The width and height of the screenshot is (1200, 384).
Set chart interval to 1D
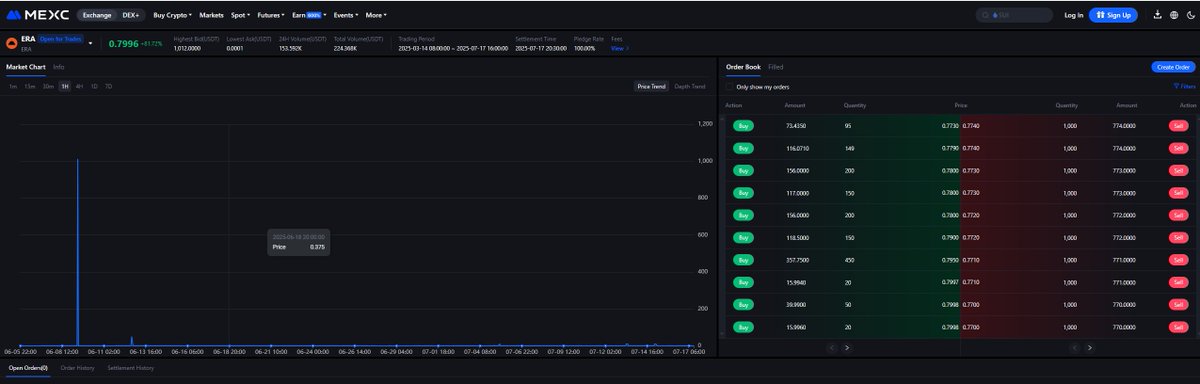94,87
